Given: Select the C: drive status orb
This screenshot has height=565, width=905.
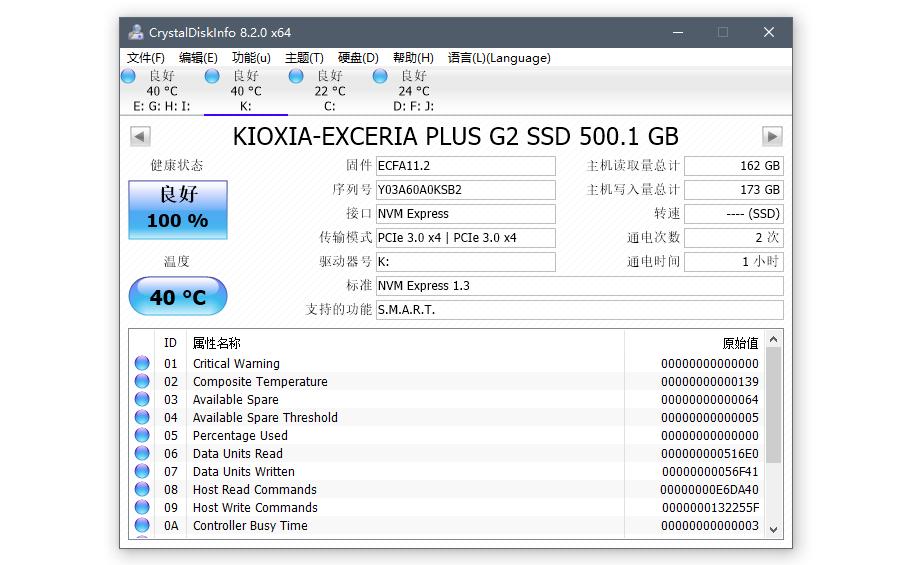Looking at the screenshot, I should 296,76.
